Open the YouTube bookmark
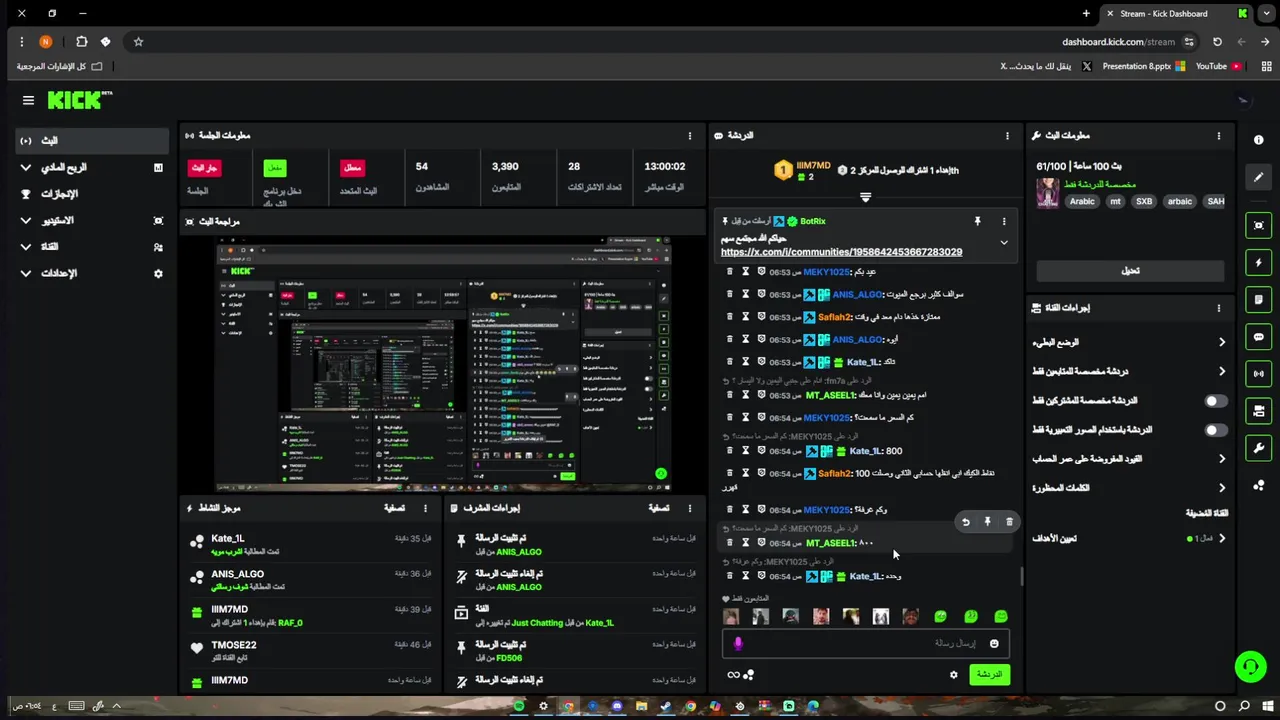 (x=1217, y=66)
